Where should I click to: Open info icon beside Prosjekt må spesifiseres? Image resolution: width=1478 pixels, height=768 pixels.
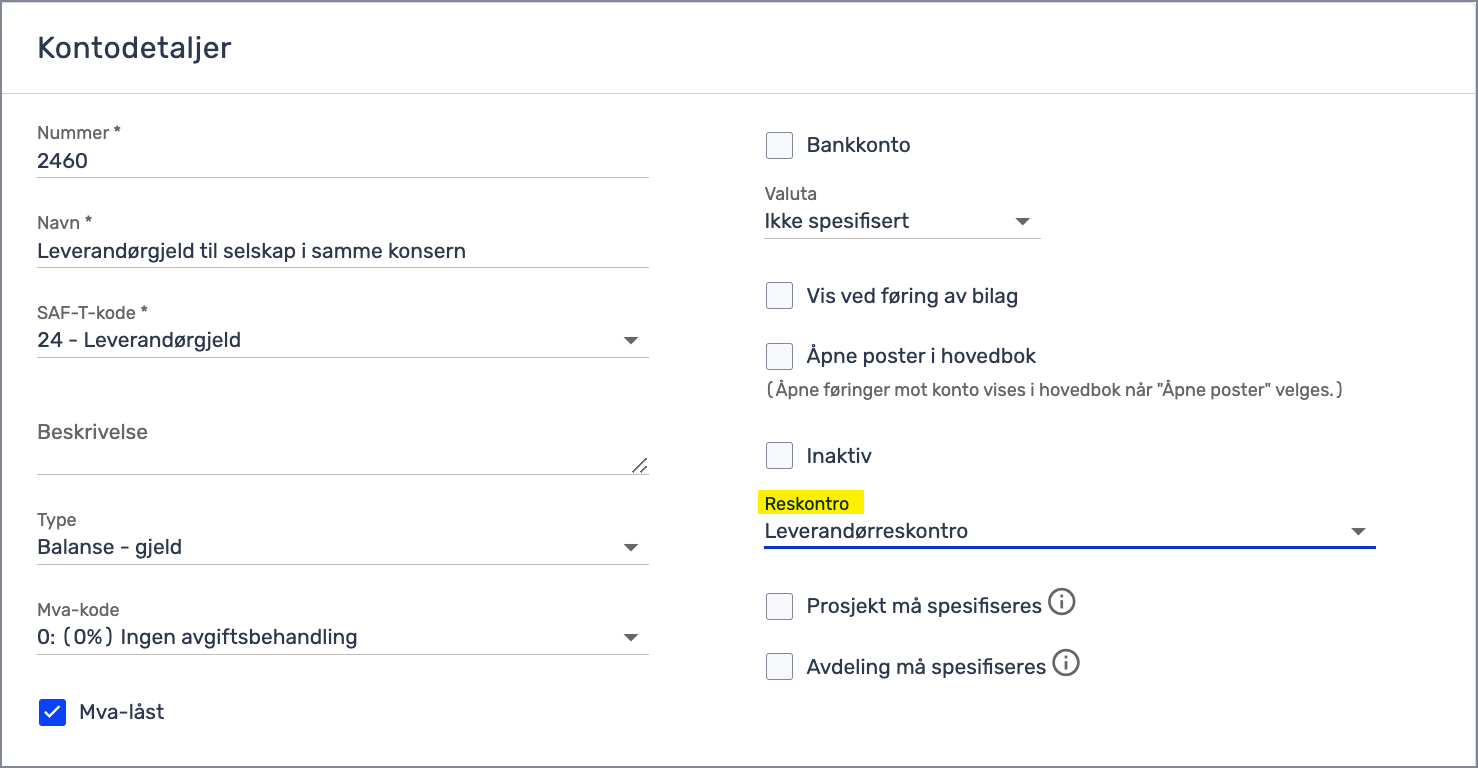(x=1061, y=603)
